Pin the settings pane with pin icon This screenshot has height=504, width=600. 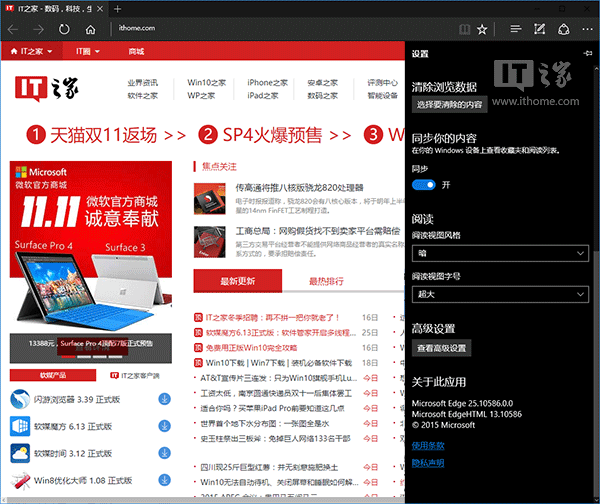coord(588,53)
